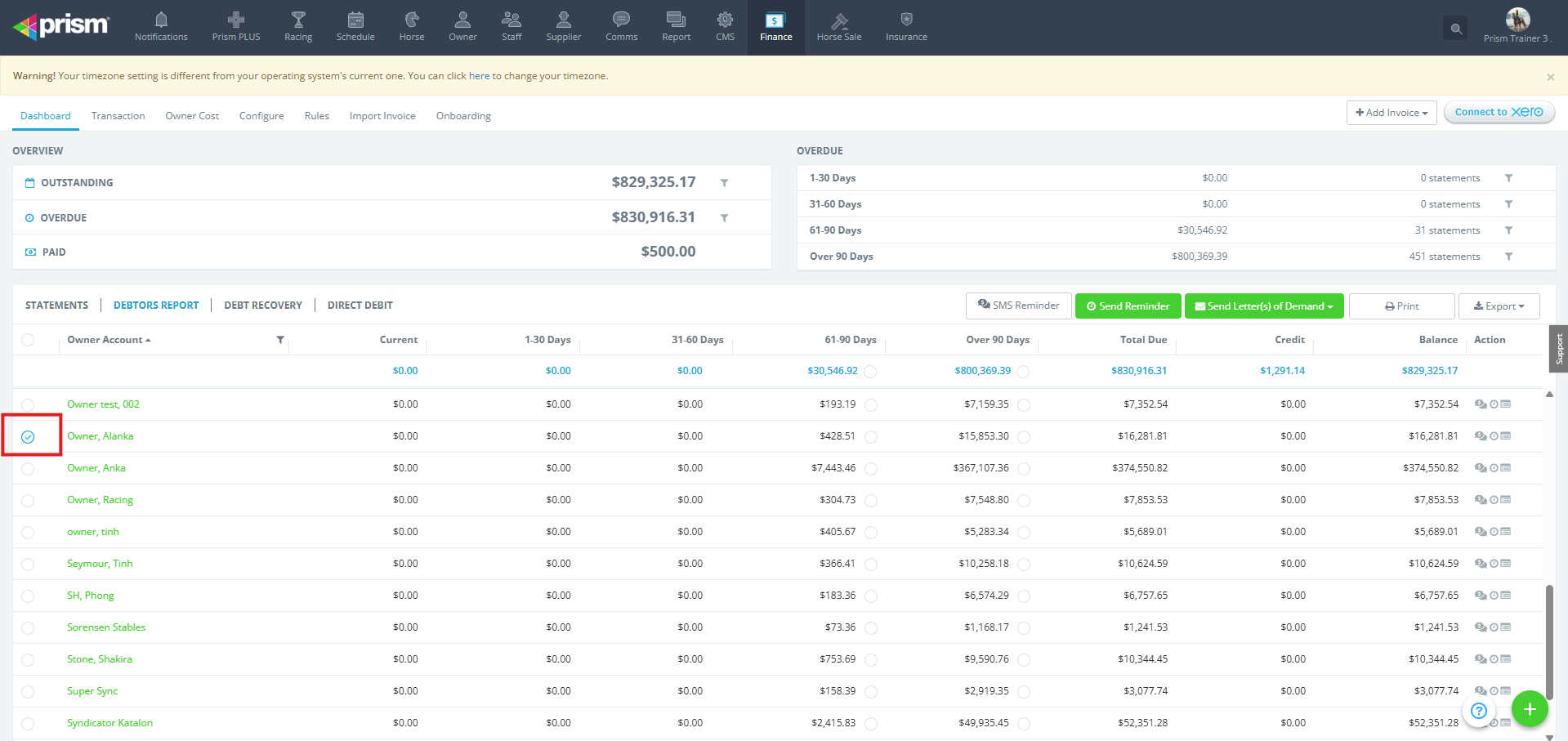Switch to the Transaction tab

[118, 116]
